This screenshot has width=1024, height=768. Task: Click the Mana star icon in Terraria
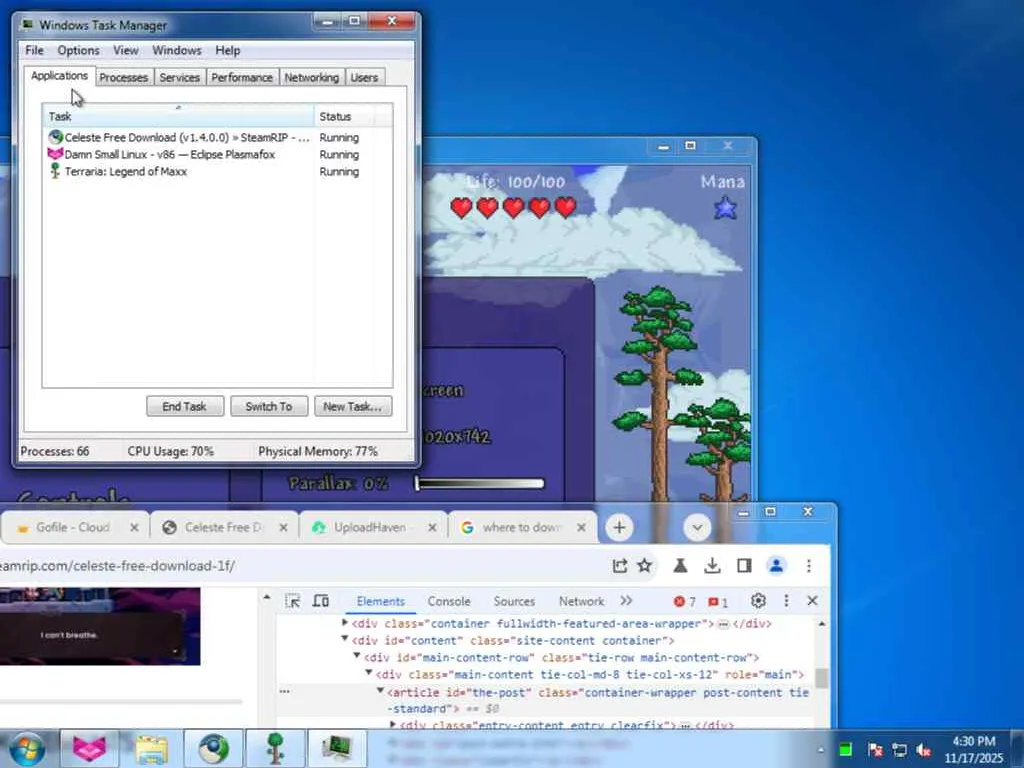726,208
